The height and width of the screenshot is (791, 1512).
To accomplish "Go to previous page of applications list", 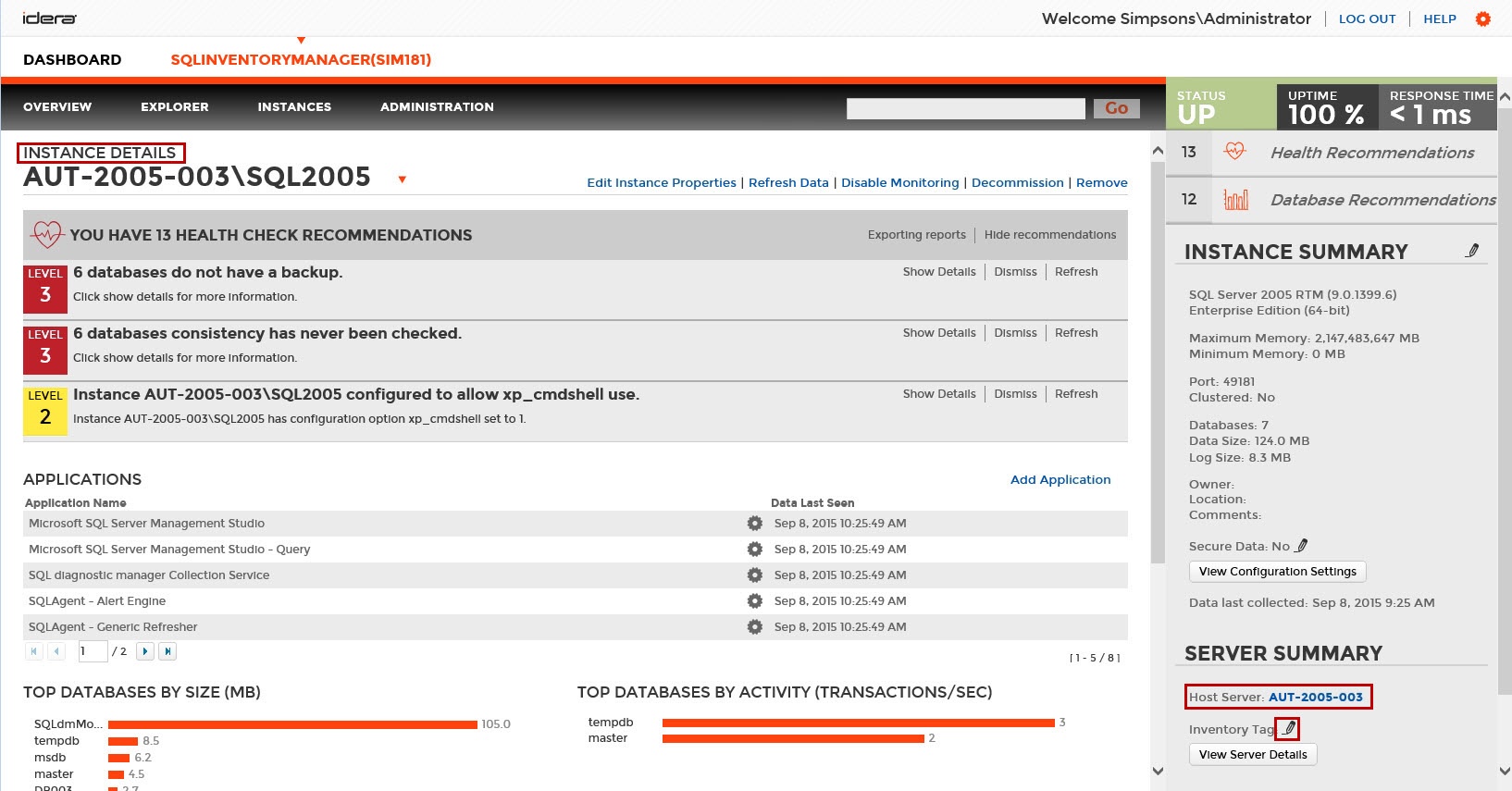I will pyautogui.click(x=56, y=651).
